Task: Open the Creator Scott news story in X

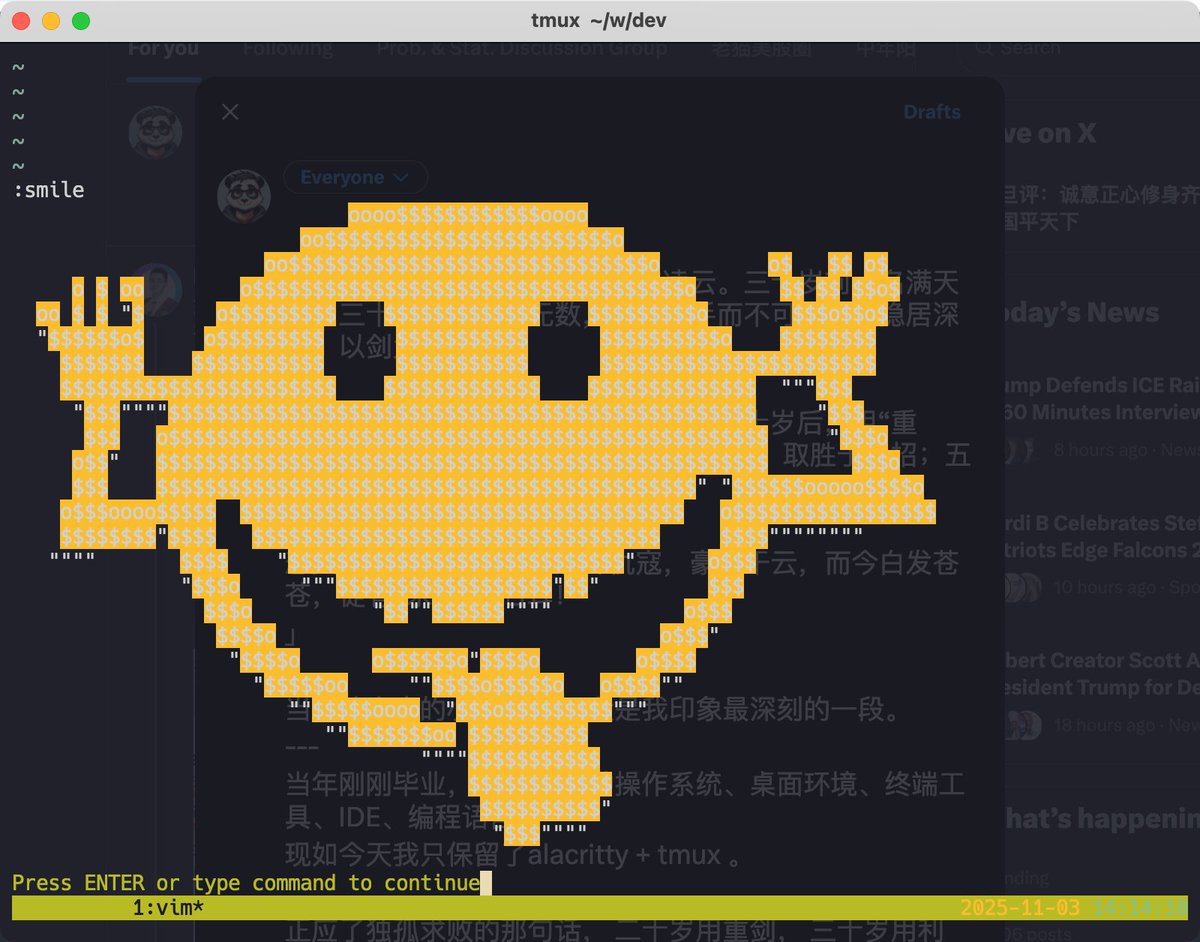Action: (1100, 674)
